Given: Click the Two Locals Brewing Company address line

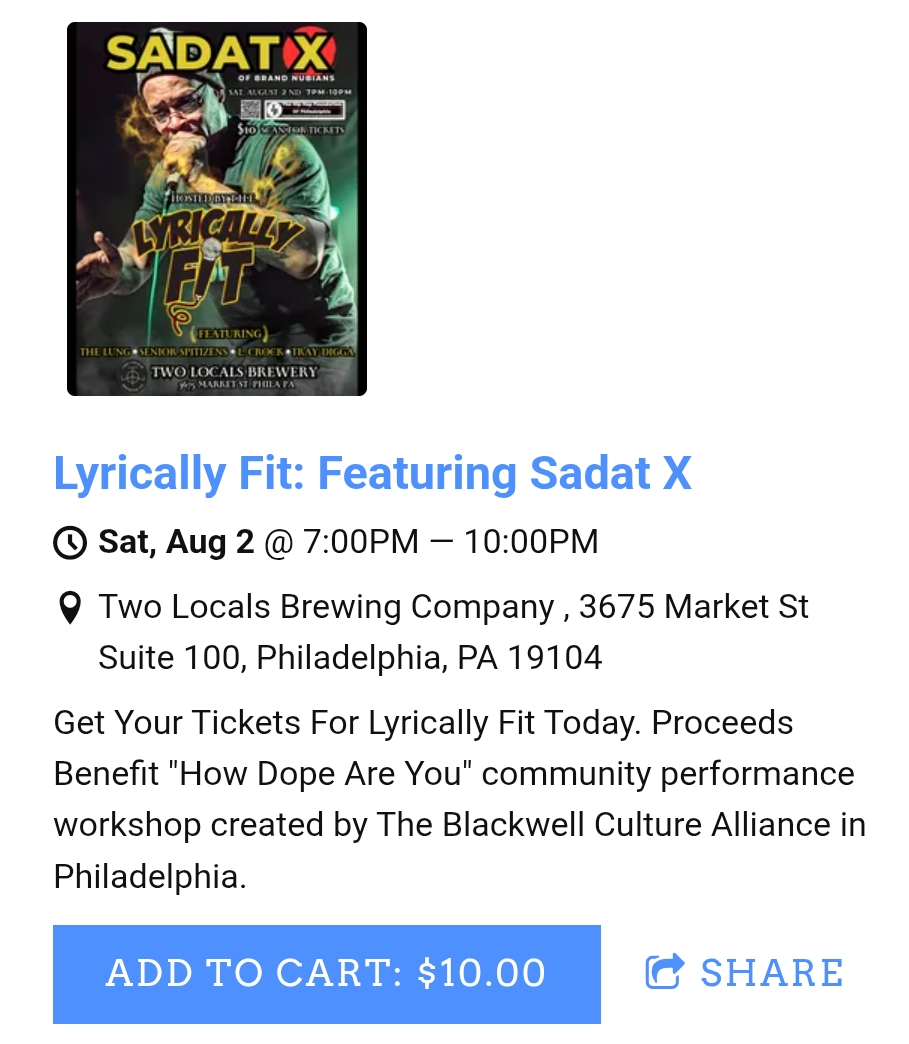Looking at the screenshot, I should click(453, 607).
